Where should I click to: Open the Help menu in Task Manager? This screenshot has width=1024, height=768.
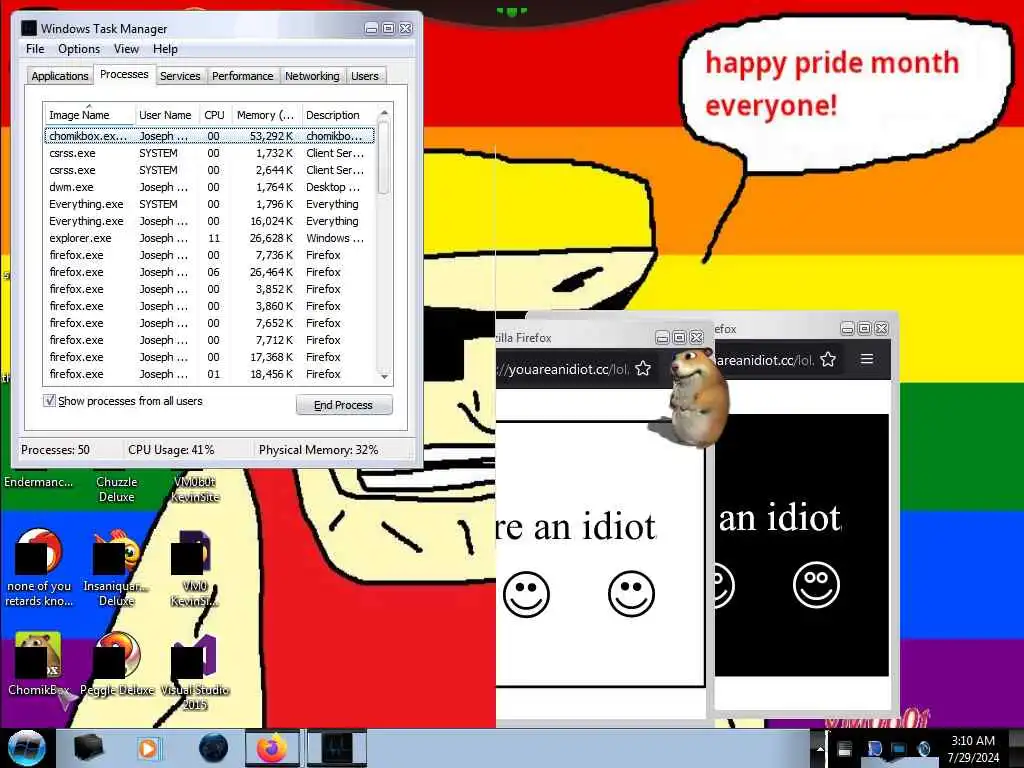(165, 49)
